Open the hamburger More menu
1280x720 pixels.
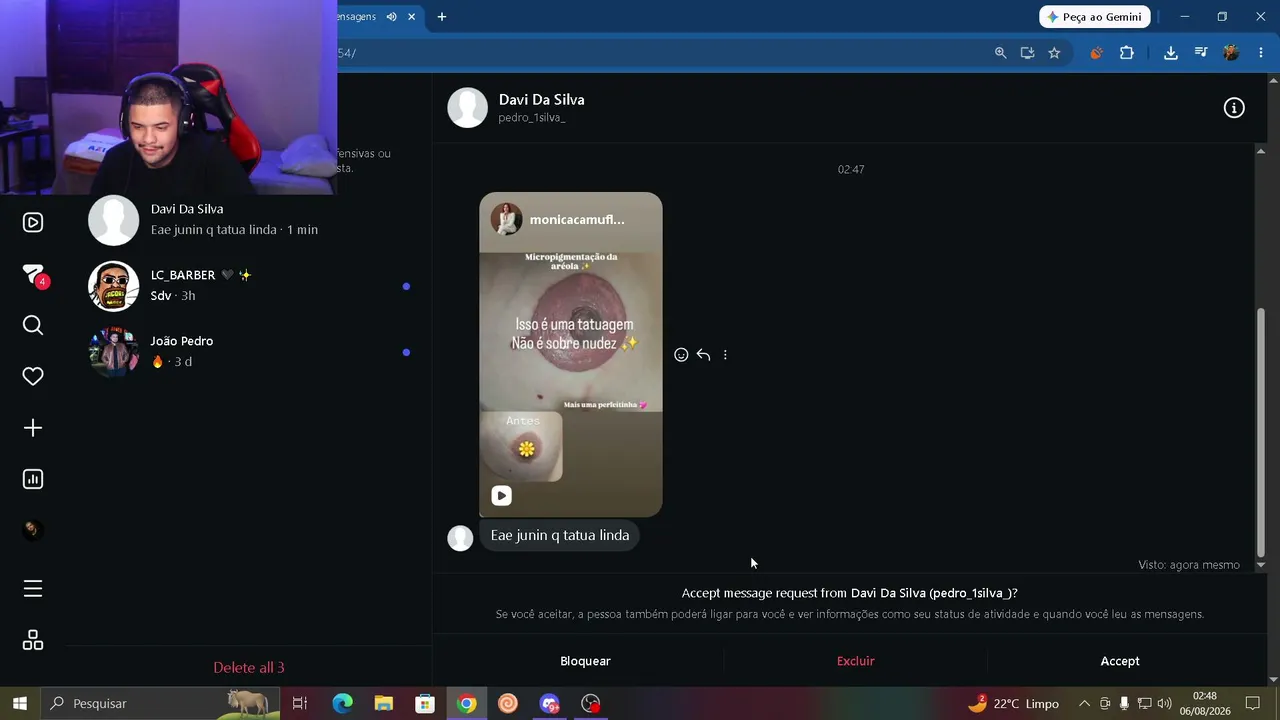click(33, 589)
